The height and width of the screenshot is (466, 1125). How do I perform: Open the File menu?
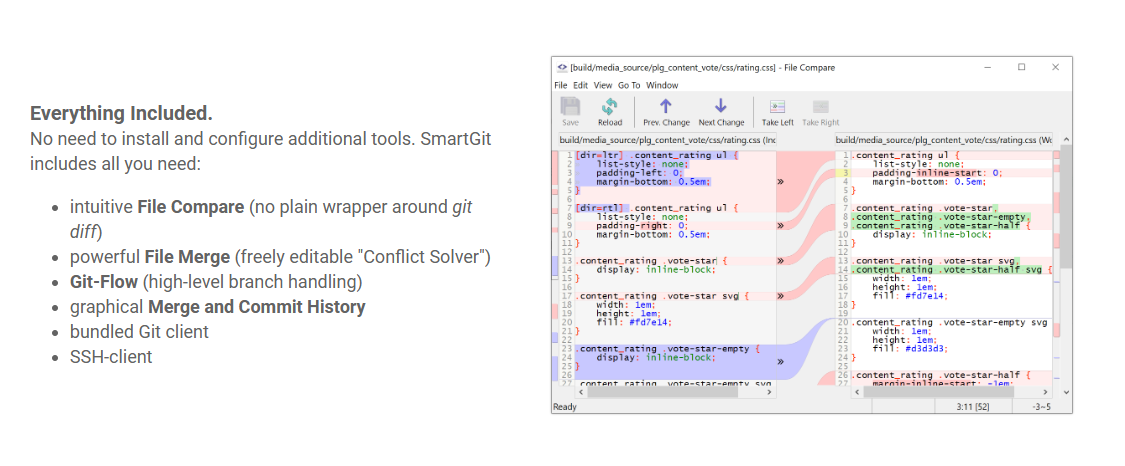pos(560,85)
